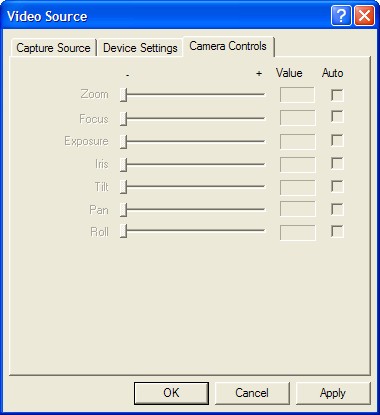Viewport: 380px width, 415px height.
Task: Close the Video Source dialog
Action: click(364, 15)
